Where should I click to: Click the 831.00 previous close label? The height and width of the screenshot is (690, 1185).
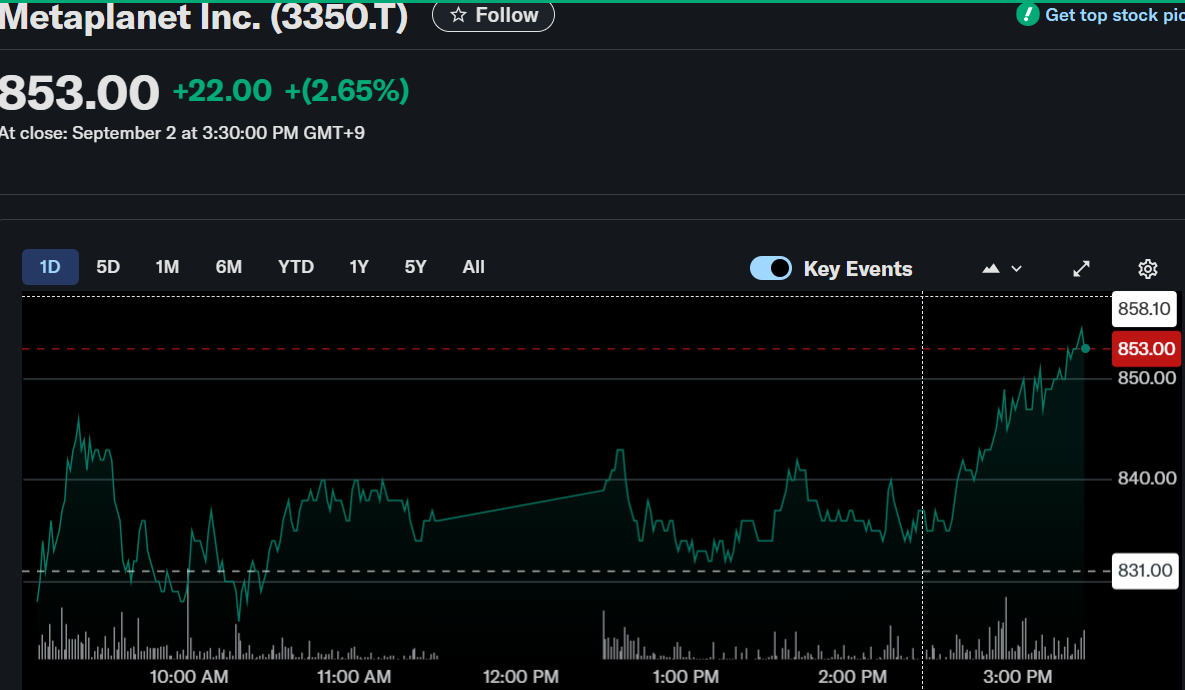tap(1145, 571)
